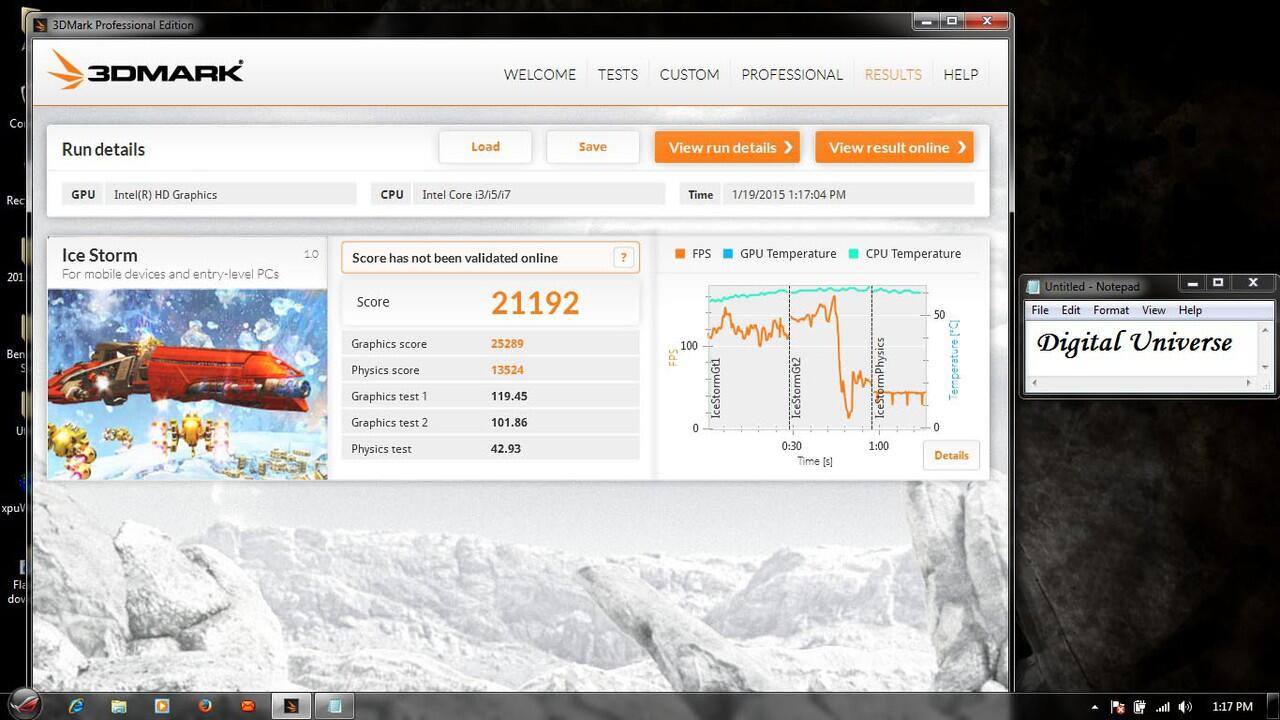Toggle the CPU Temperature legend entry
Image resolution: width=1280 pixels, height=720 pixels.
point(904,254)
